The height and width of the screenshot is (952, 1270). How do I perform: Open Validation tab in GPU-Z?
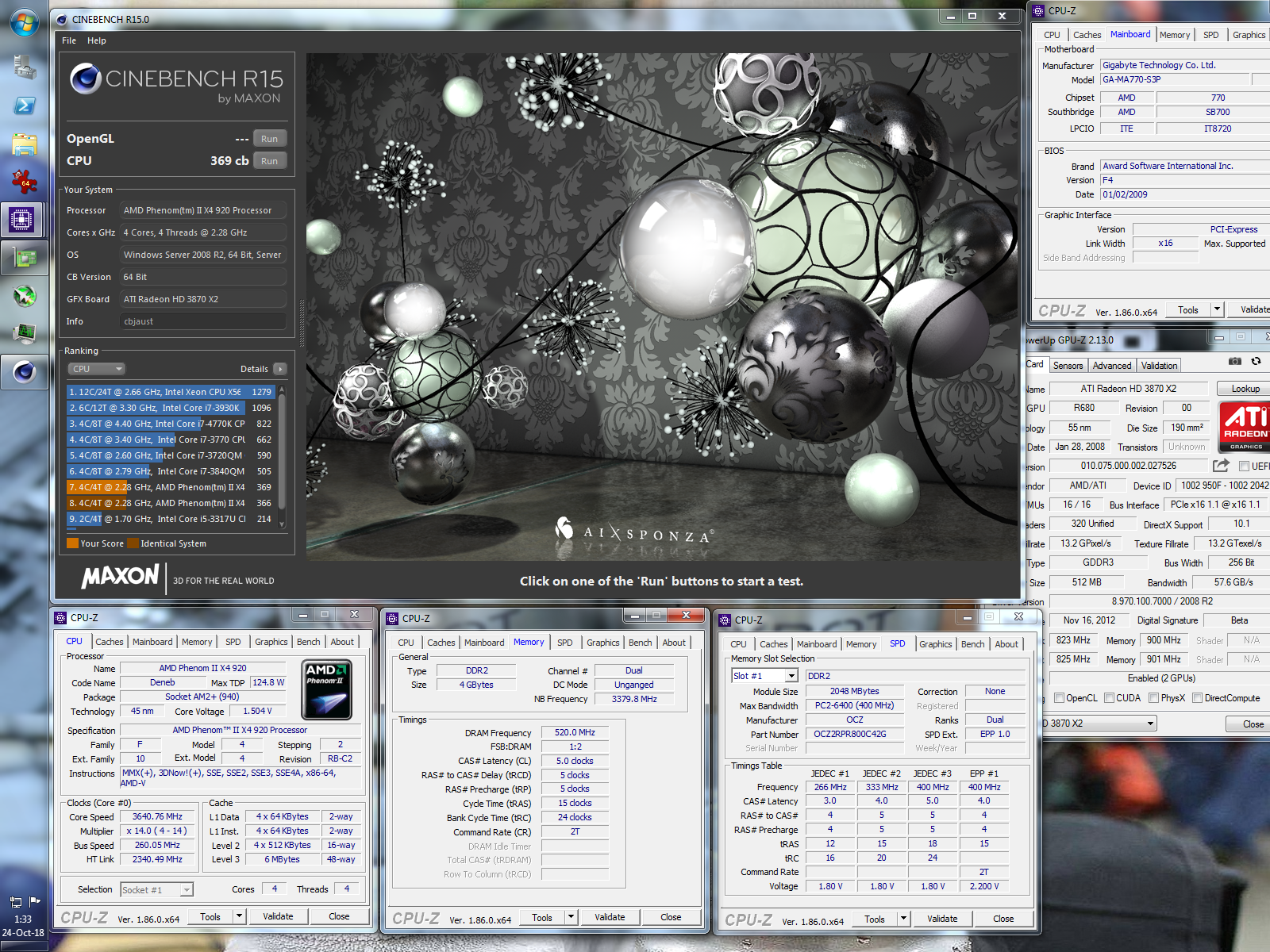tap(1159, 366)
